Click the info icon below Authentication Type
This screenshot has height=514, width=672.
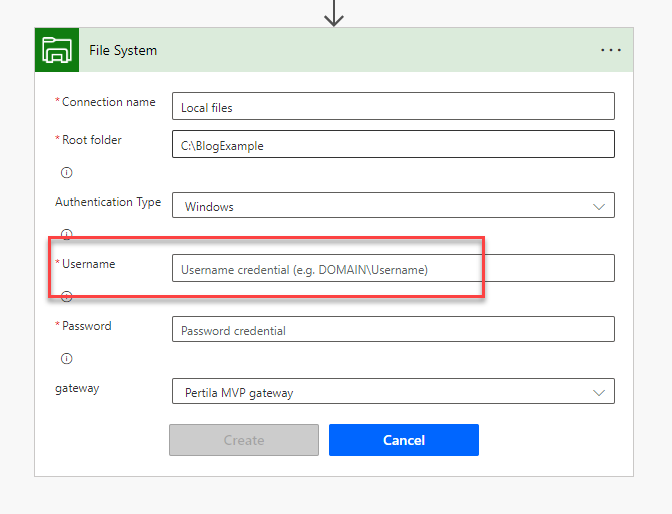click(x=67, y=234)
